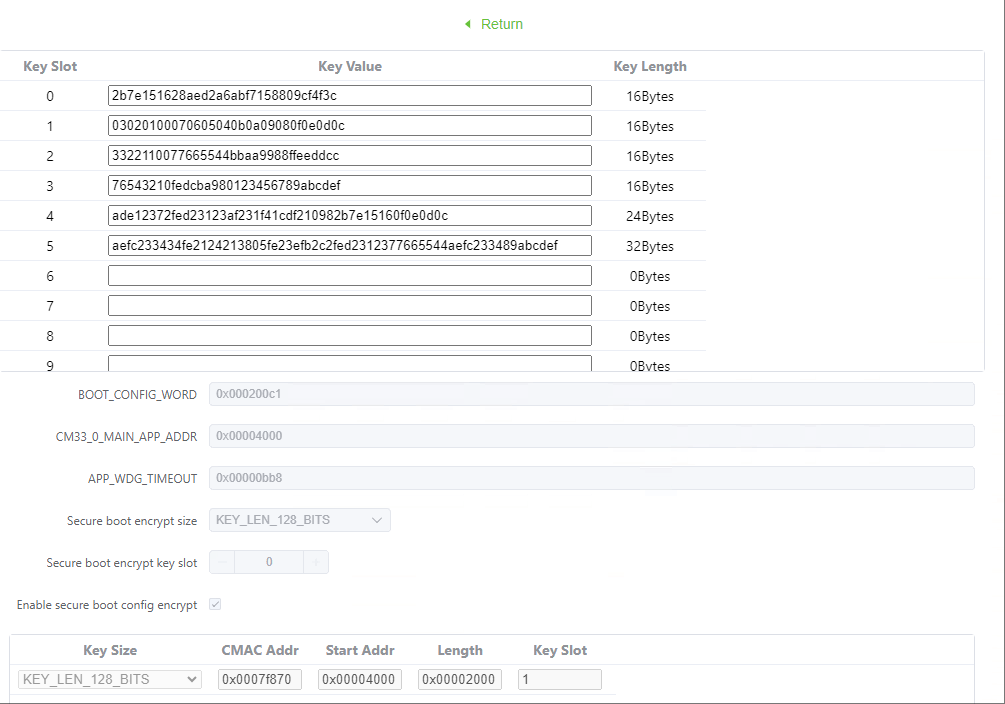Focus the Key Slot 3 value field

(349, 186)
